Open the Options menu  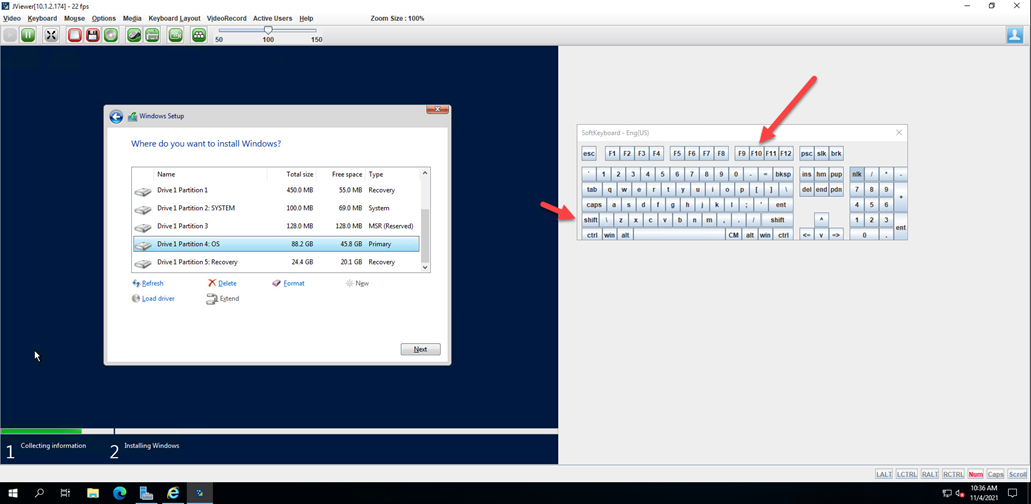point(104,18)
